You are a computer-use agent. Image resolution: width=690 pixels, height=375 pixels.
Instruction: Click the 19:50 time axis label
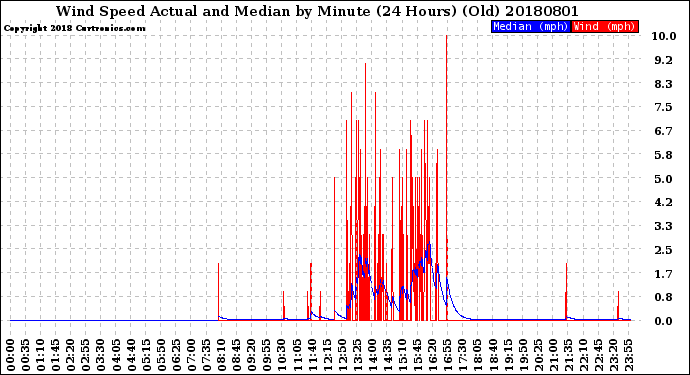(523, 355)
